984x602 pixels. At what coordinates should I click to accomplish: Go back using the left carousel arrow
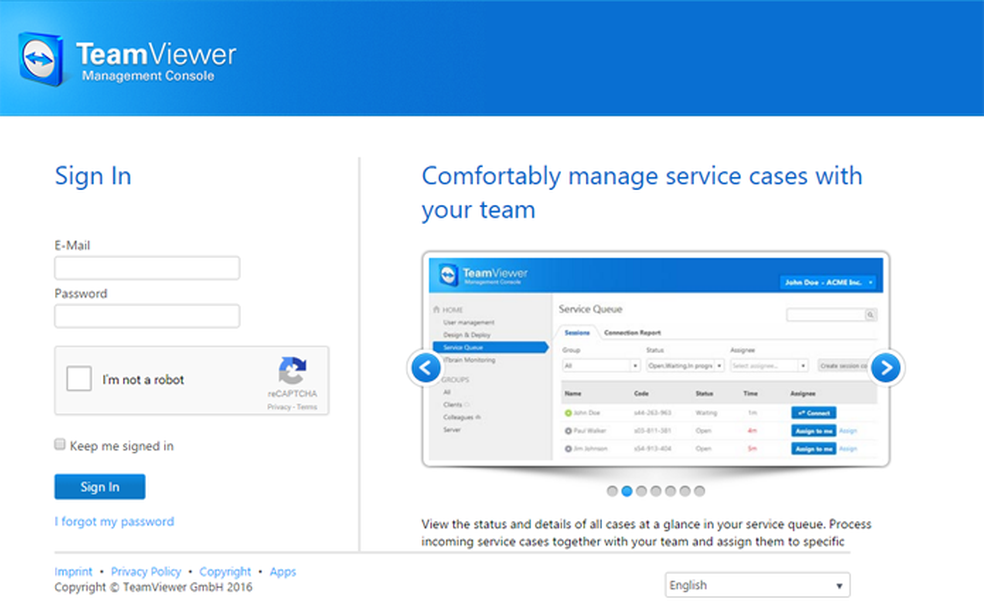(x=424, y=368)
